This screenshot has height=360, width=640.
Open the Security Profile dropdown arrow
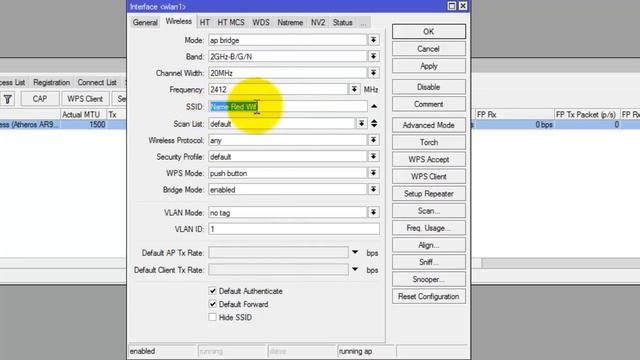(373, 156)
